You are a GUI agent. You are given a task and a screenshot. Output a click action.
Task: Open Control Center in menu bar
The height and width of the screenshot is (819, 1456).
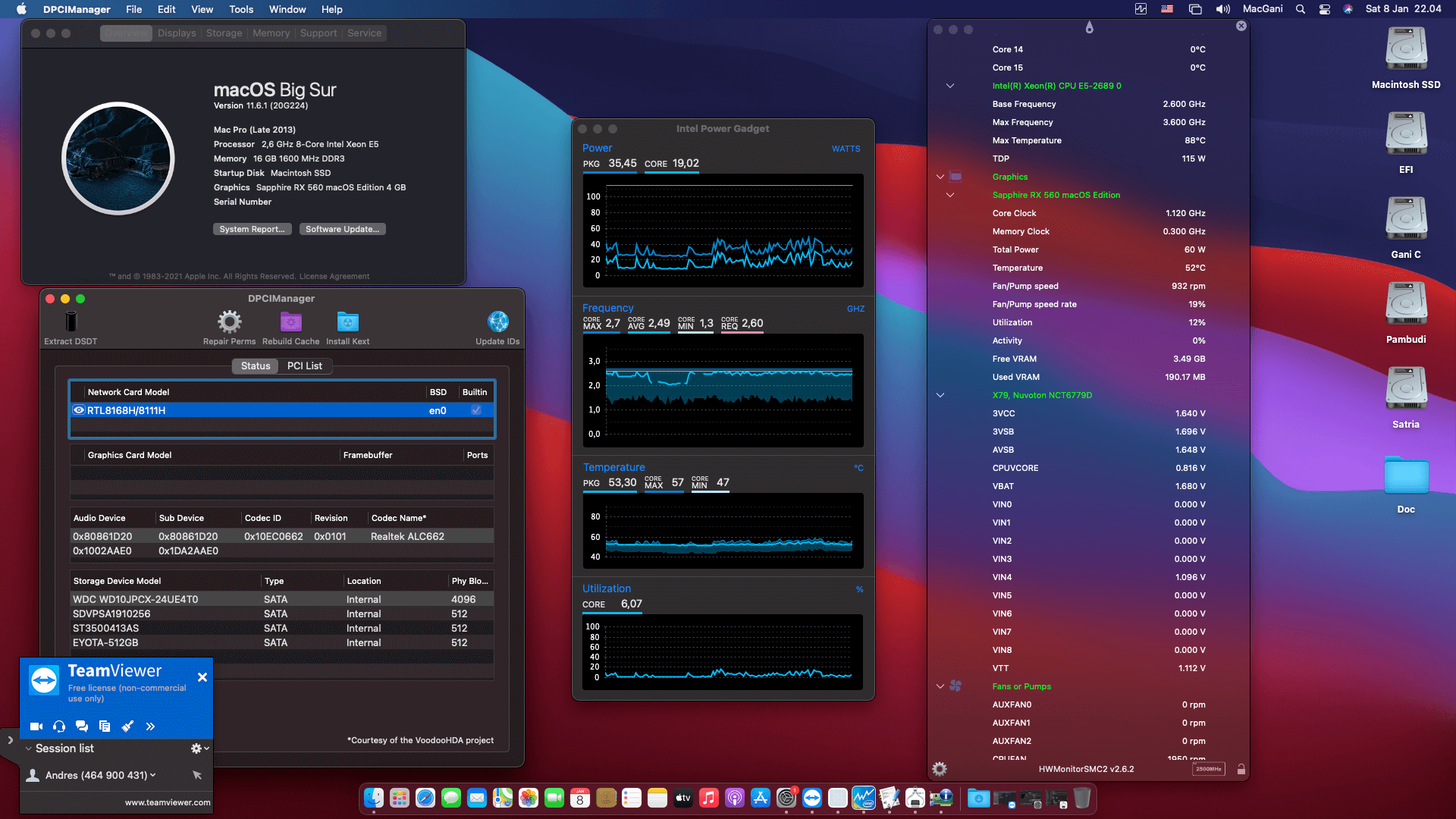(x=1325, y=9)
